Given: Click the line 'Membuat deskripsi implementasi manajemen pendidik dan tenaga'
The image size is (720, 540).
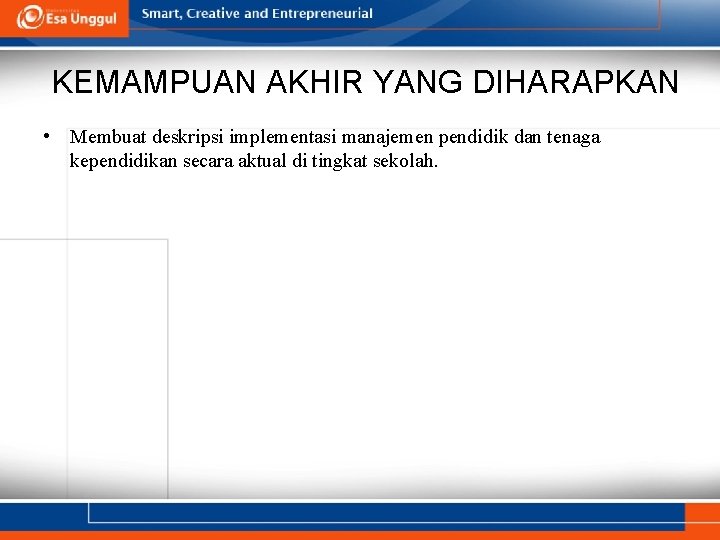Looking at the screenshot, I should click(335, 137).
